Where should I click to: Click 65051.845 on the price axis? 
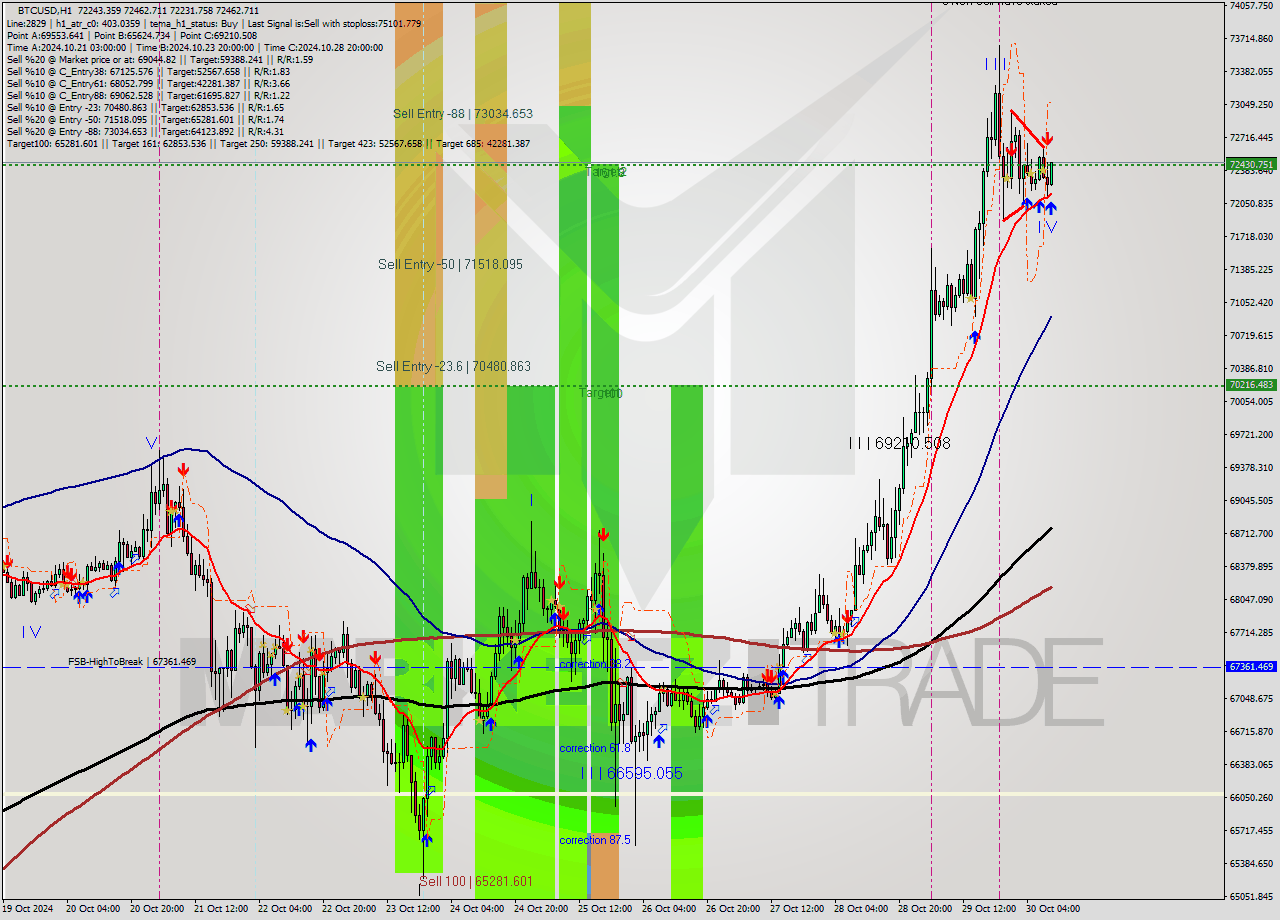point(1251,896)
